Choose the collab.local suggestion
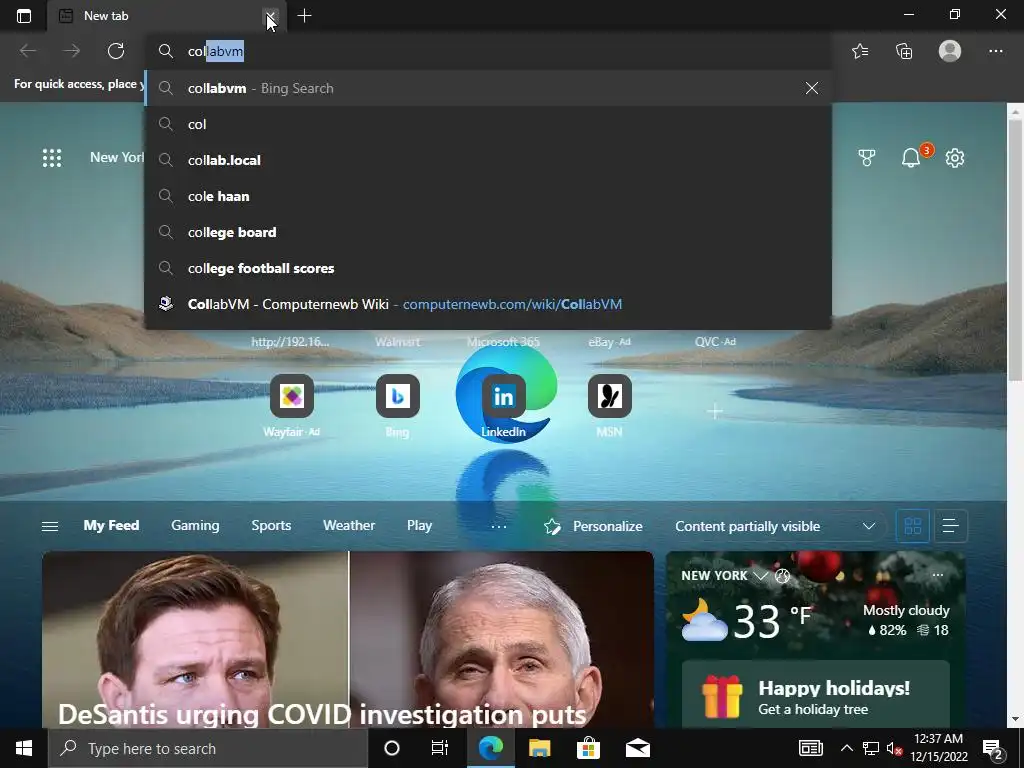 pos(488,160)
